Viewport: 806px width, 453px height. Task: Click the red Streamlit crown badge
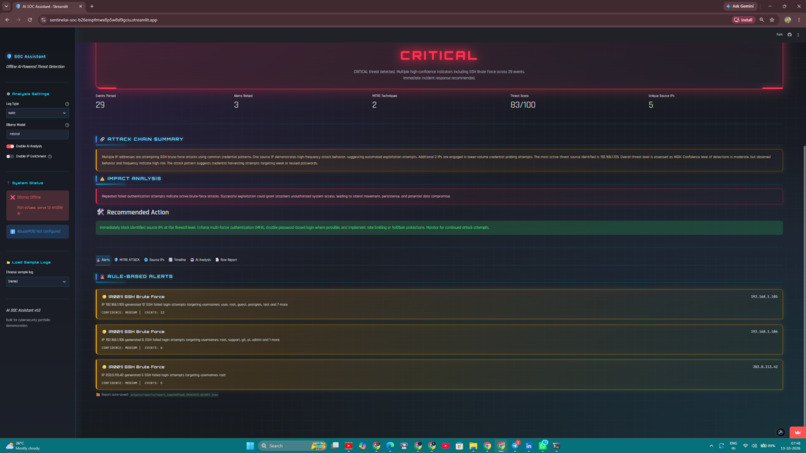[797, 432]
